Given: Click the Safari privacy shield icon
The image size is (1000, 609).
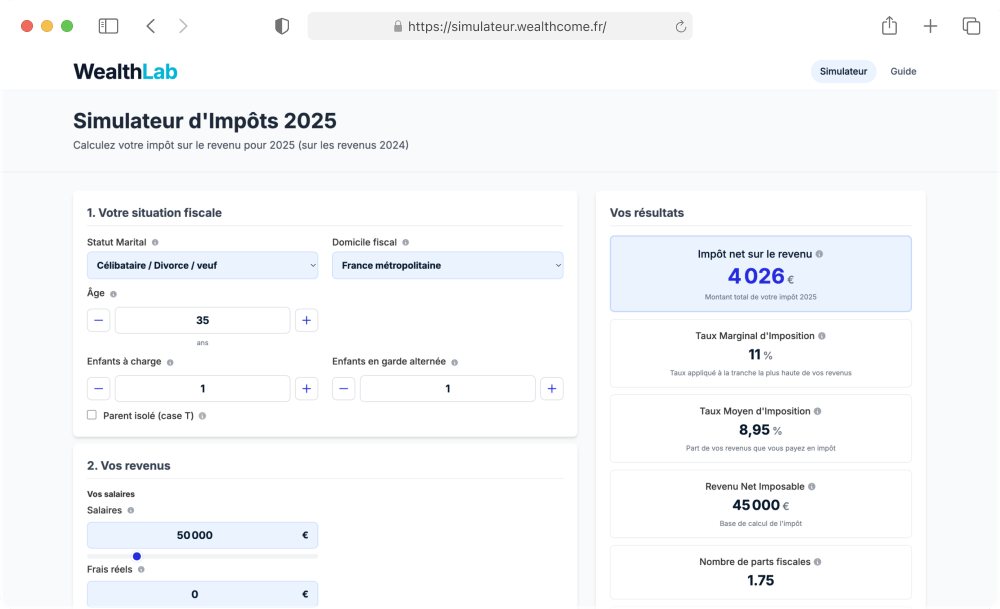Looking at the screenshot, I should click(x=282, y=25).
